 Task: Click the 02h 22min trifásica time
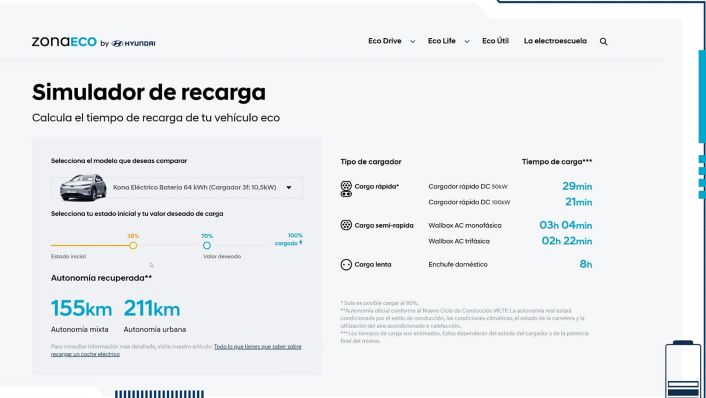tap(566, 241)
